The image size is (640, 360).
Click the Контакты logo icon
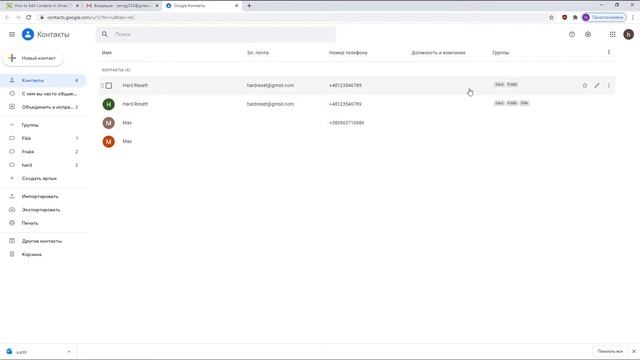(28, 35)
